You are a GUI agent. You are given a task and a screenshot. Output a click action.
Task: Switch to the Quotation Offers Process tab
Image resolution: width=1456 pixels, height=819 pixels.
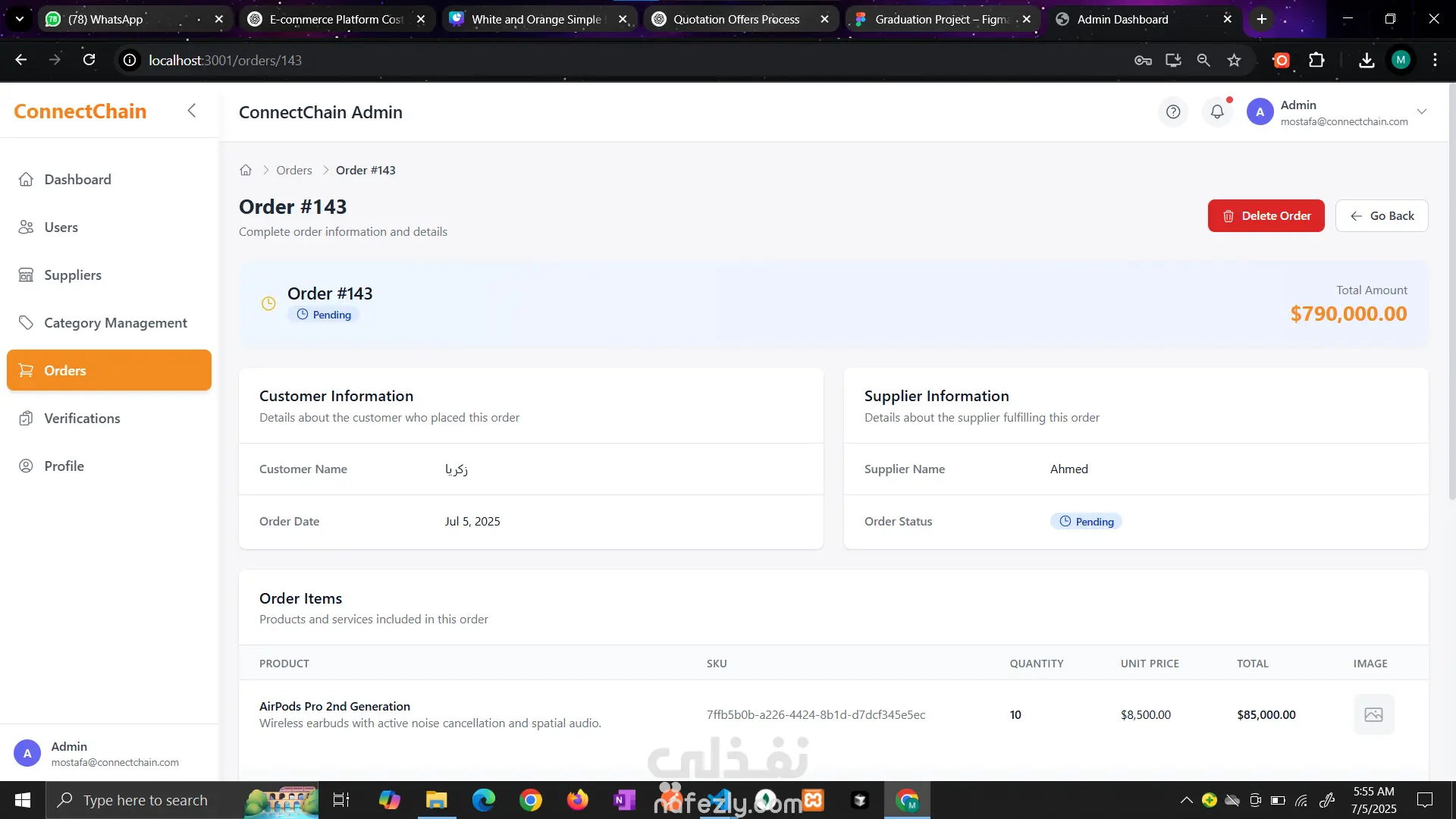736,19
